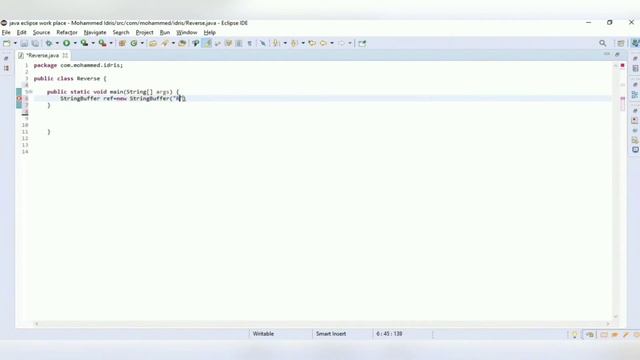Screen dimensions: 640x360
Task: Open the Edit menu
Action: coord(22,32)
